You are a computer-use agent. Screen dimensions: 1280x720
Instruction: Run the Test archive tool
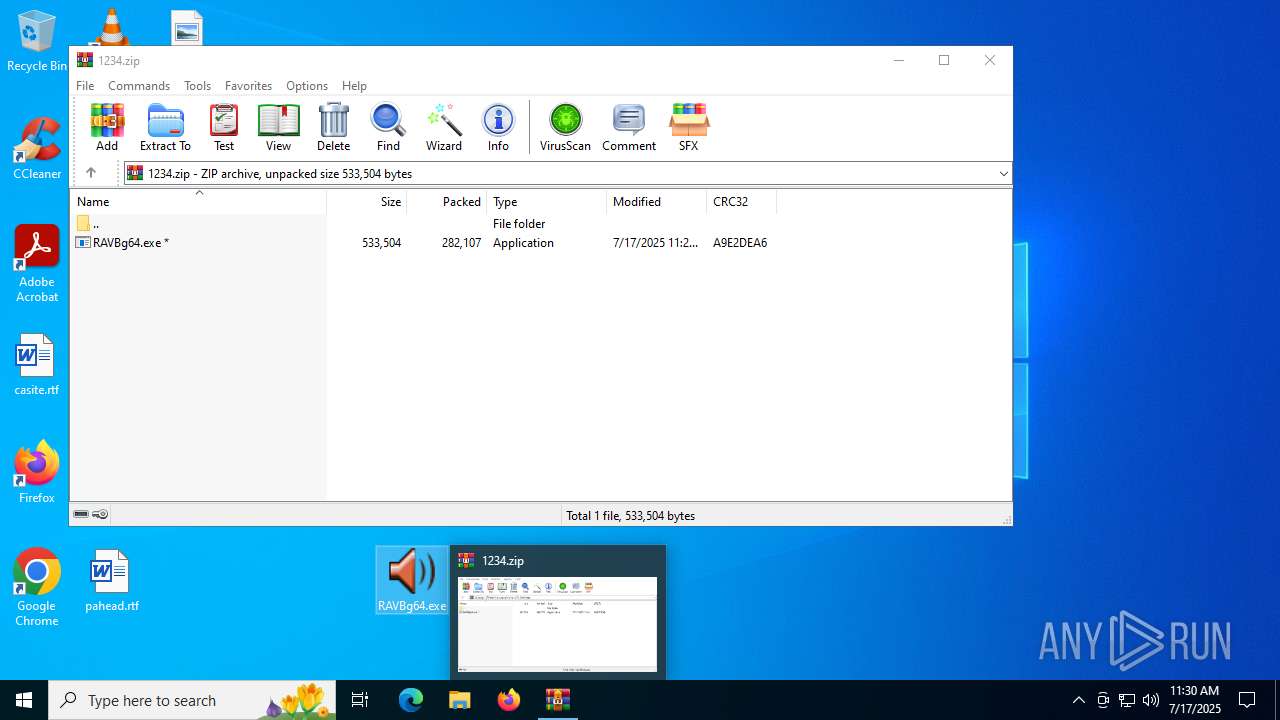point(224,127)
